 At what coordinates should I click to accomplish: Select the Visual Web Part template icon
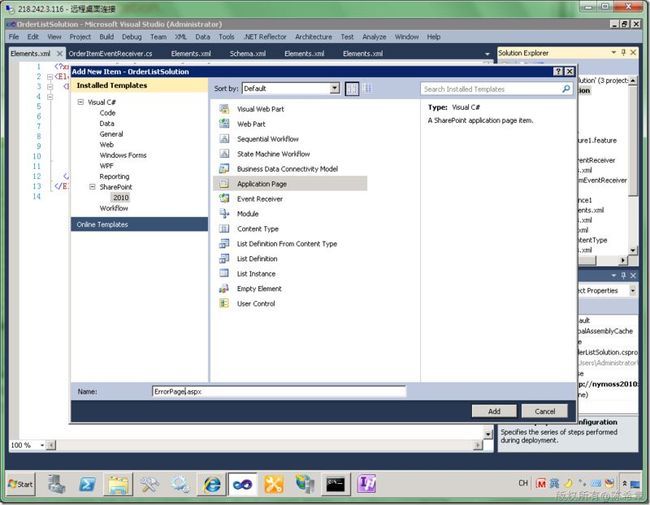tap(224, 109)
